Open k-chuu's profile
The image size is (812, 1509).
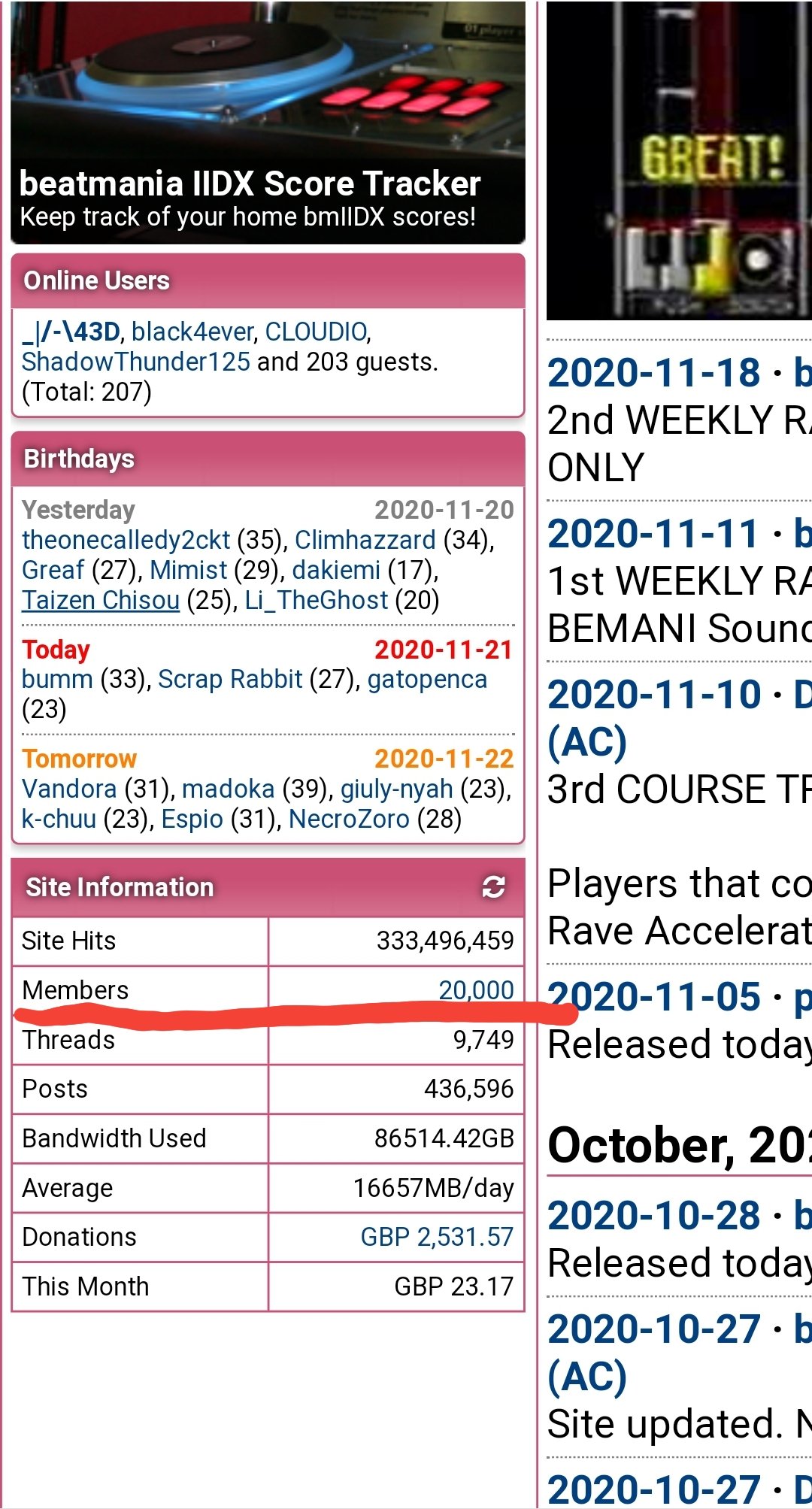click(59, 819)
